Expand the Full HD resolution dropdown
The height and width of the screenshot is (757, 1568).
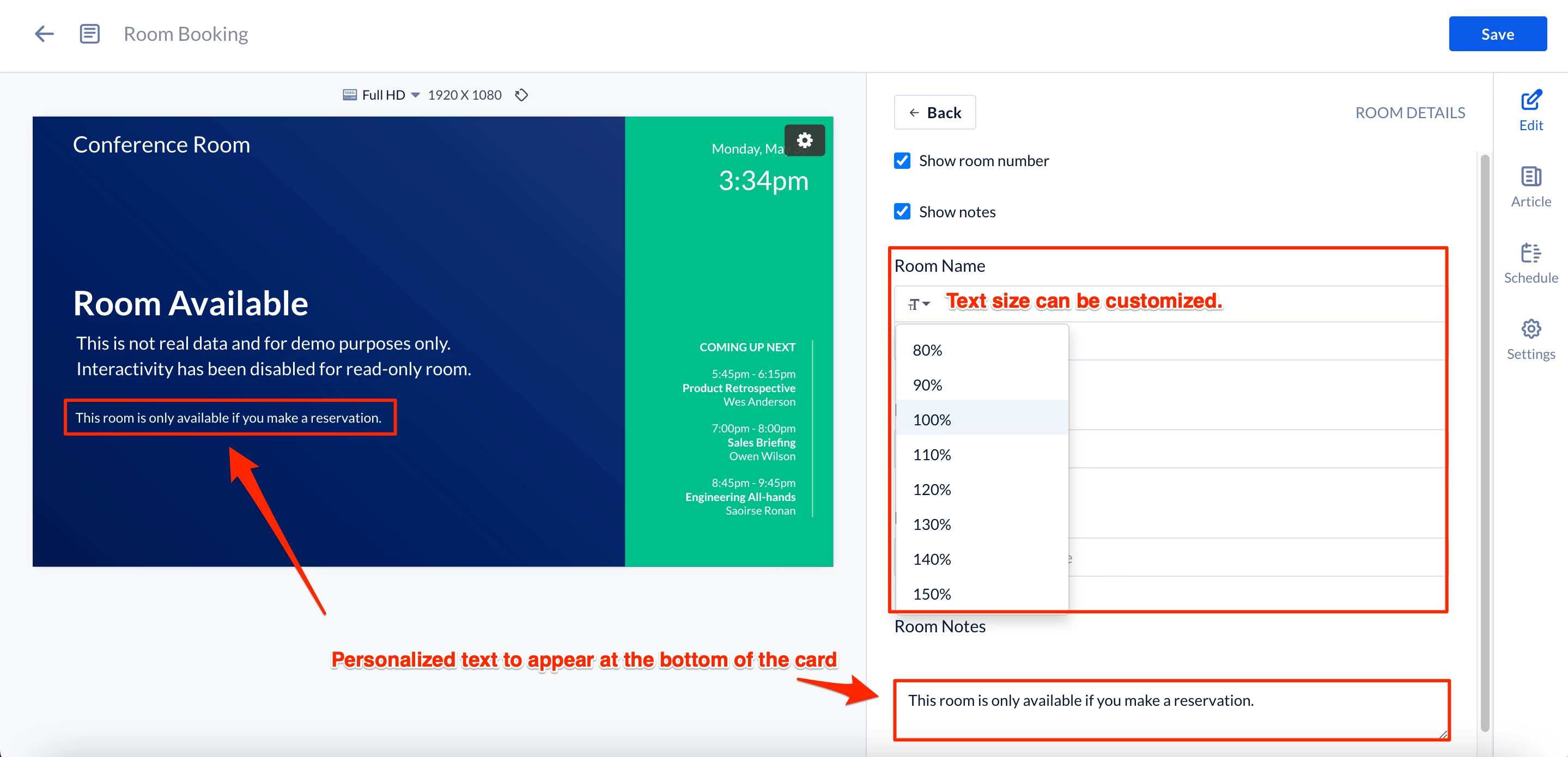tap(415, 95)
